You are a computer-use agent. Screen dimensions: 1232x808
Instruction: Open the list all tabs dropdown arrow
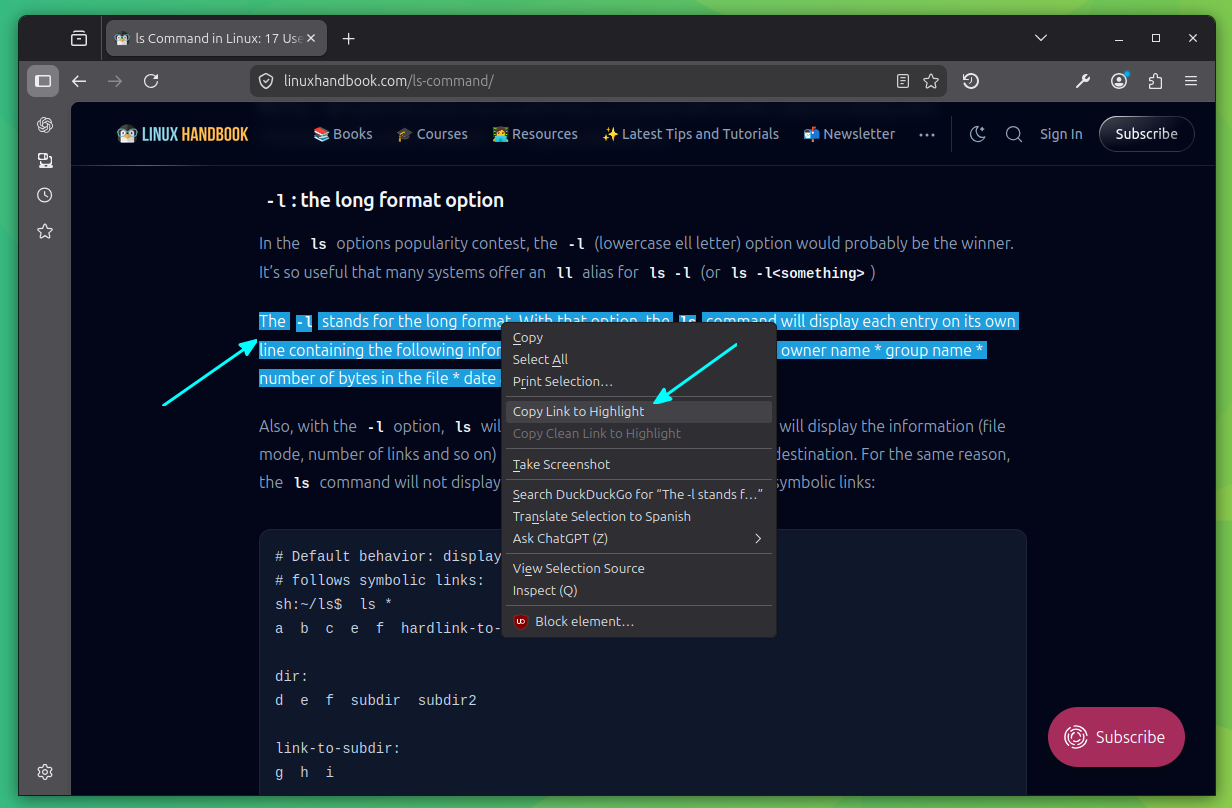tap(1041, 38)
